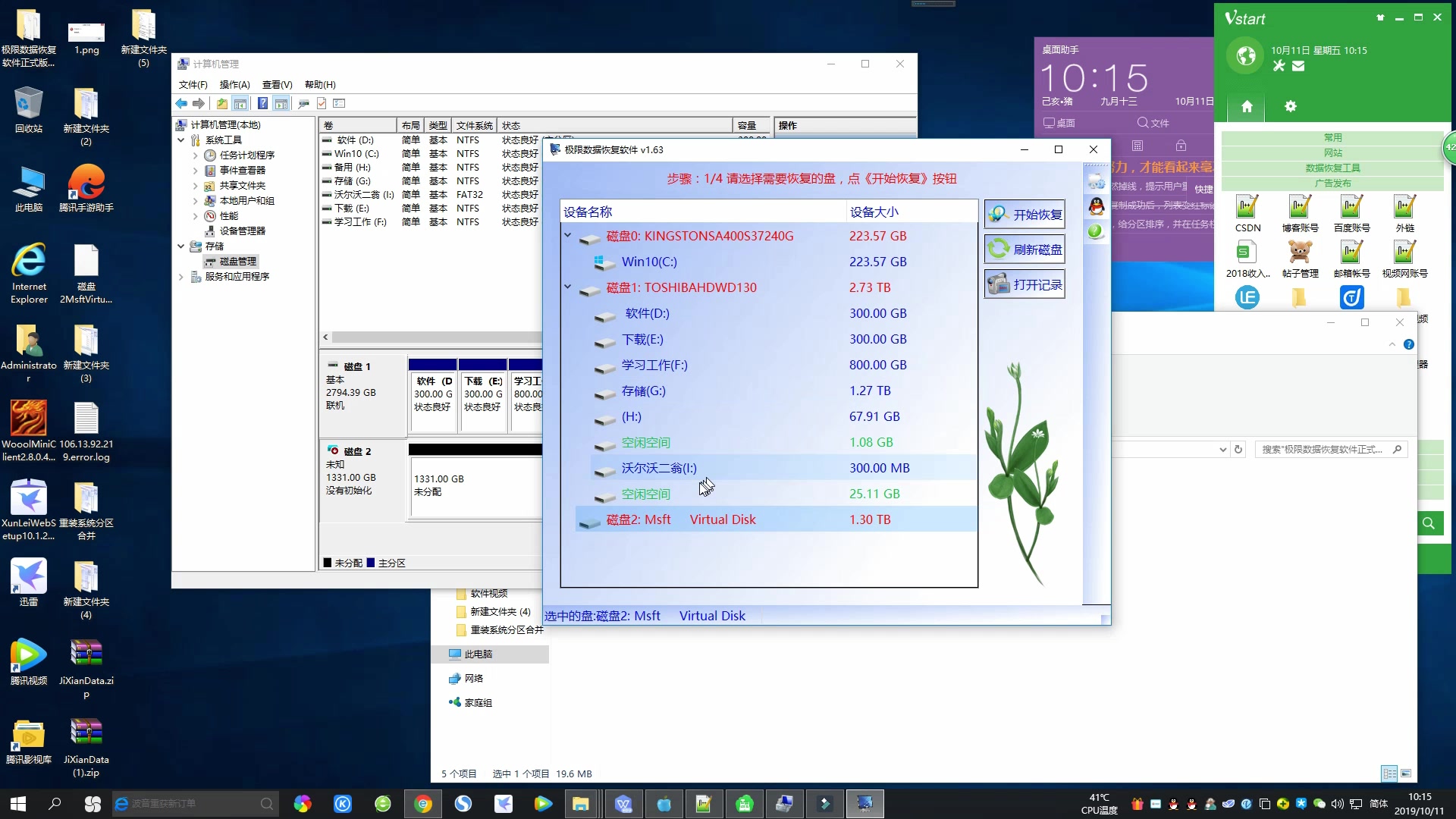Viewport: 1456px width, 819px height.
Task: Select 此电脑 in explorer navigation pane
Action: tap(490, 654)
